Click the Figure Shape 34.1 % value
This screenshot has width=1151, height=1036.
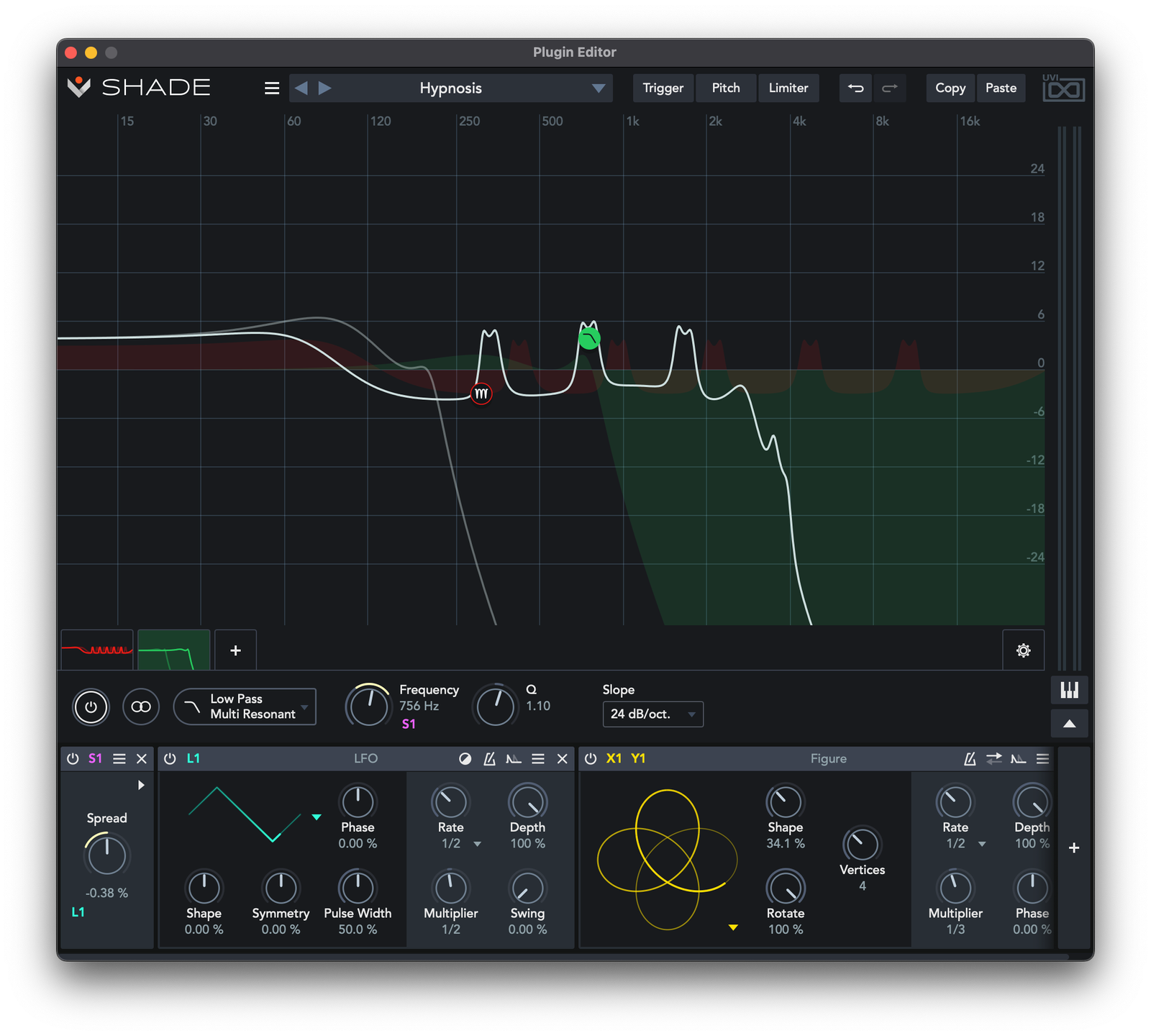785,843
